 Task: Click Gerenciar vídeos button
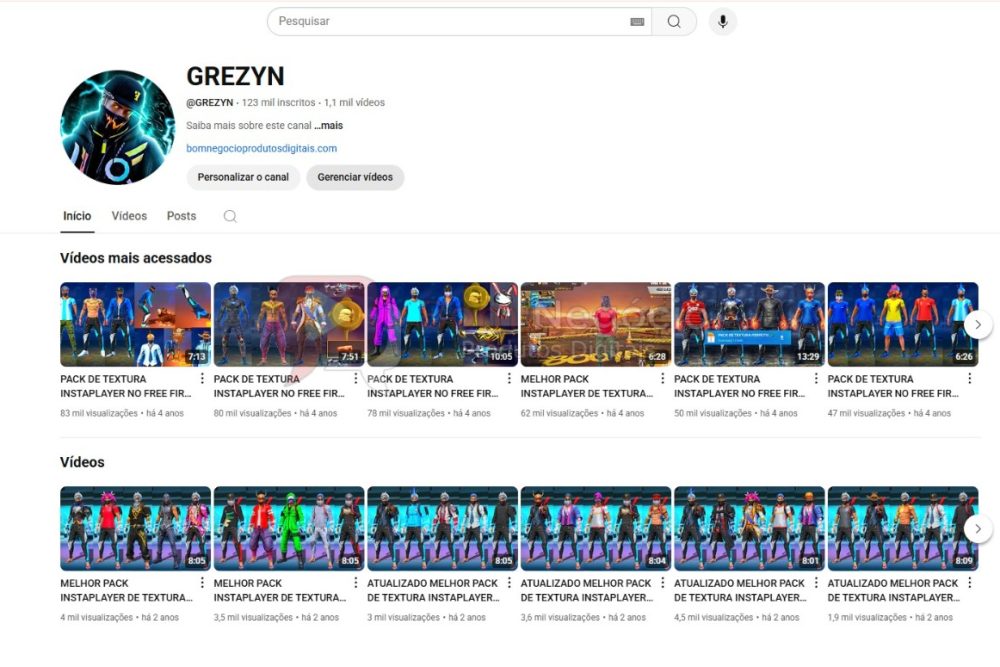355,177
